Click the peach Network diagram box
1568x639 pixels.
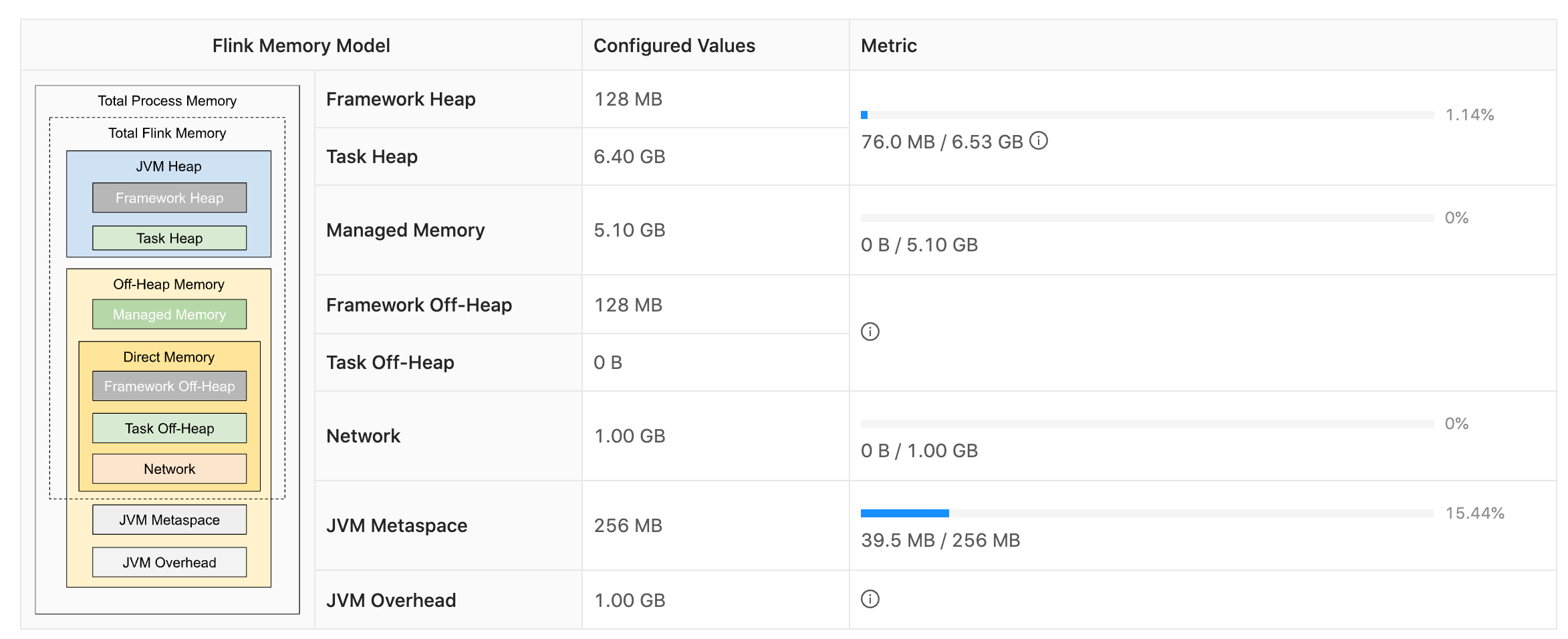coord(169,469)
